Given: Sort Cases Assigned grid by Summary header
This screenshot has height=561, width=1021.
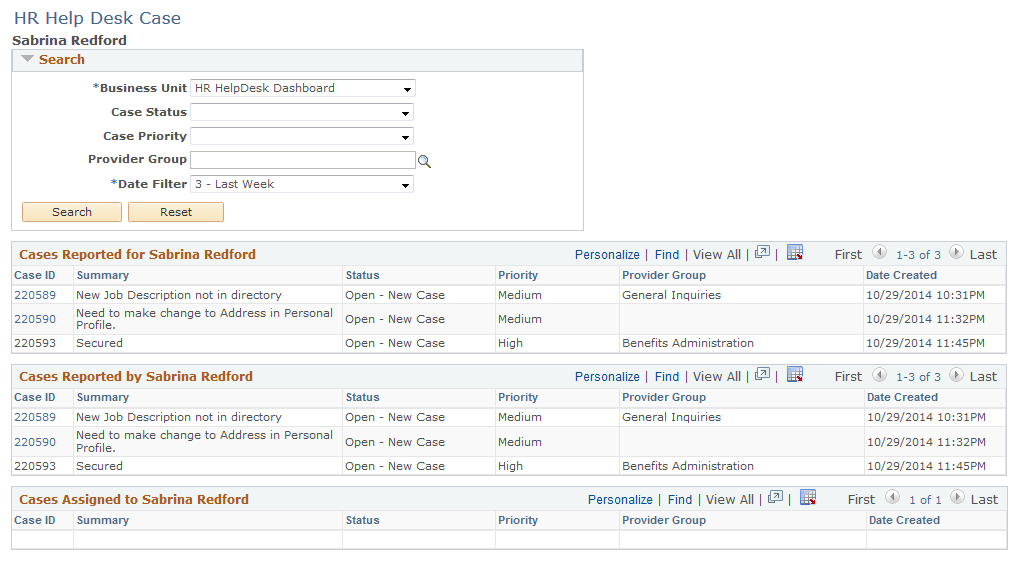Looking at the screenshot, I should coord(103,520).
